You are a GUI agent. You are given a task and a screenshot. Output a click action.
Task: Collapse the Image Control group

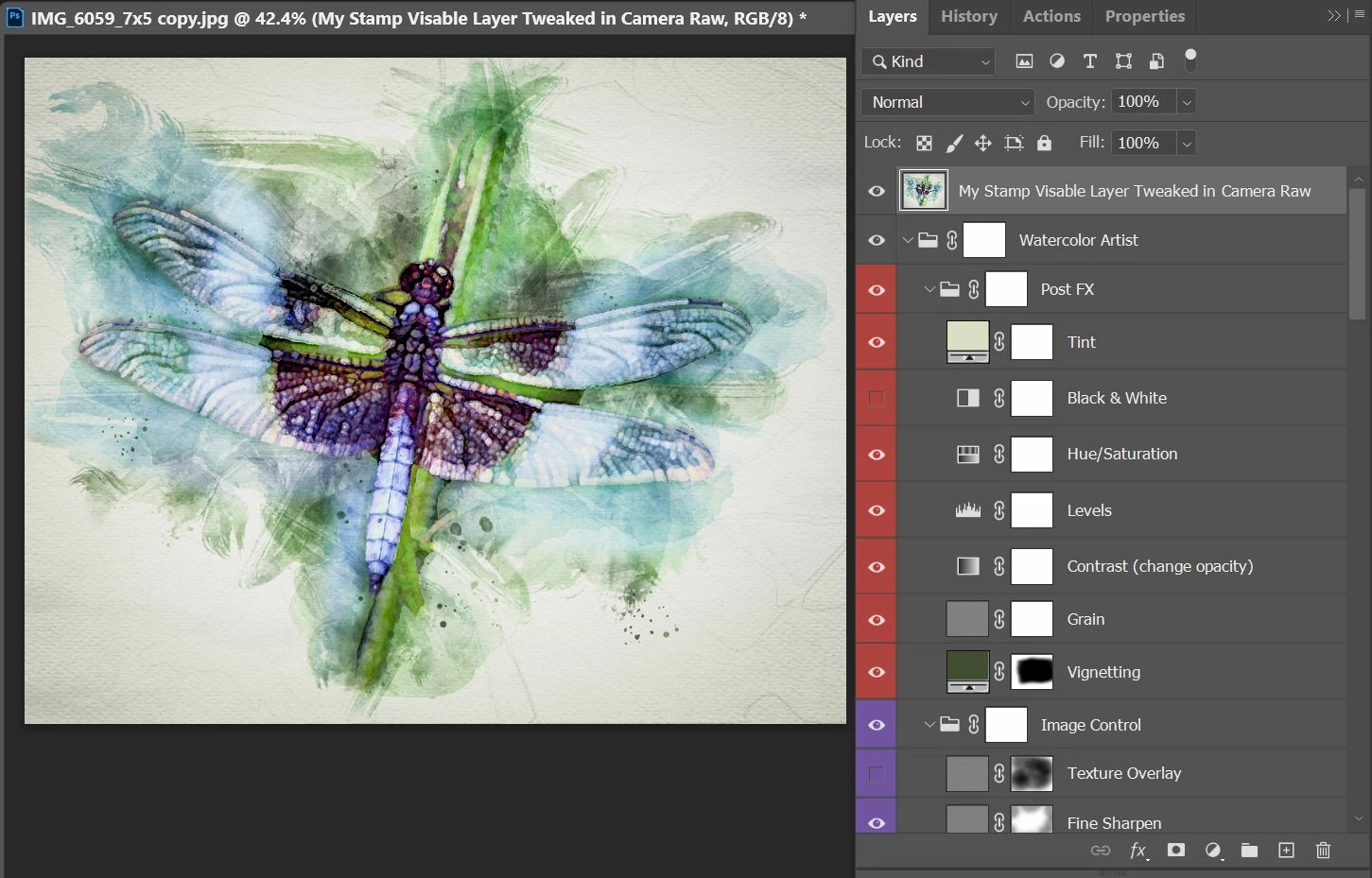(929, 725)
